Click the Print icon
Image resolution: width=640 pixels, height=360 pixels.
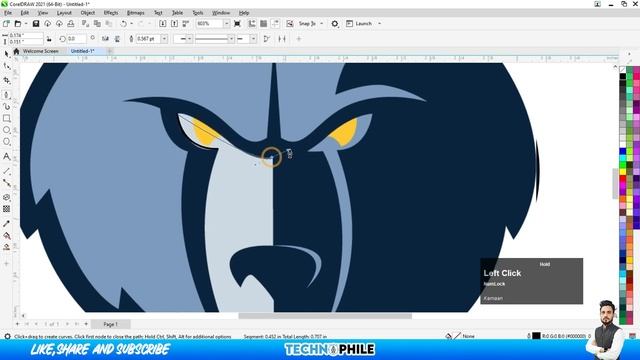tap(71, 24)
